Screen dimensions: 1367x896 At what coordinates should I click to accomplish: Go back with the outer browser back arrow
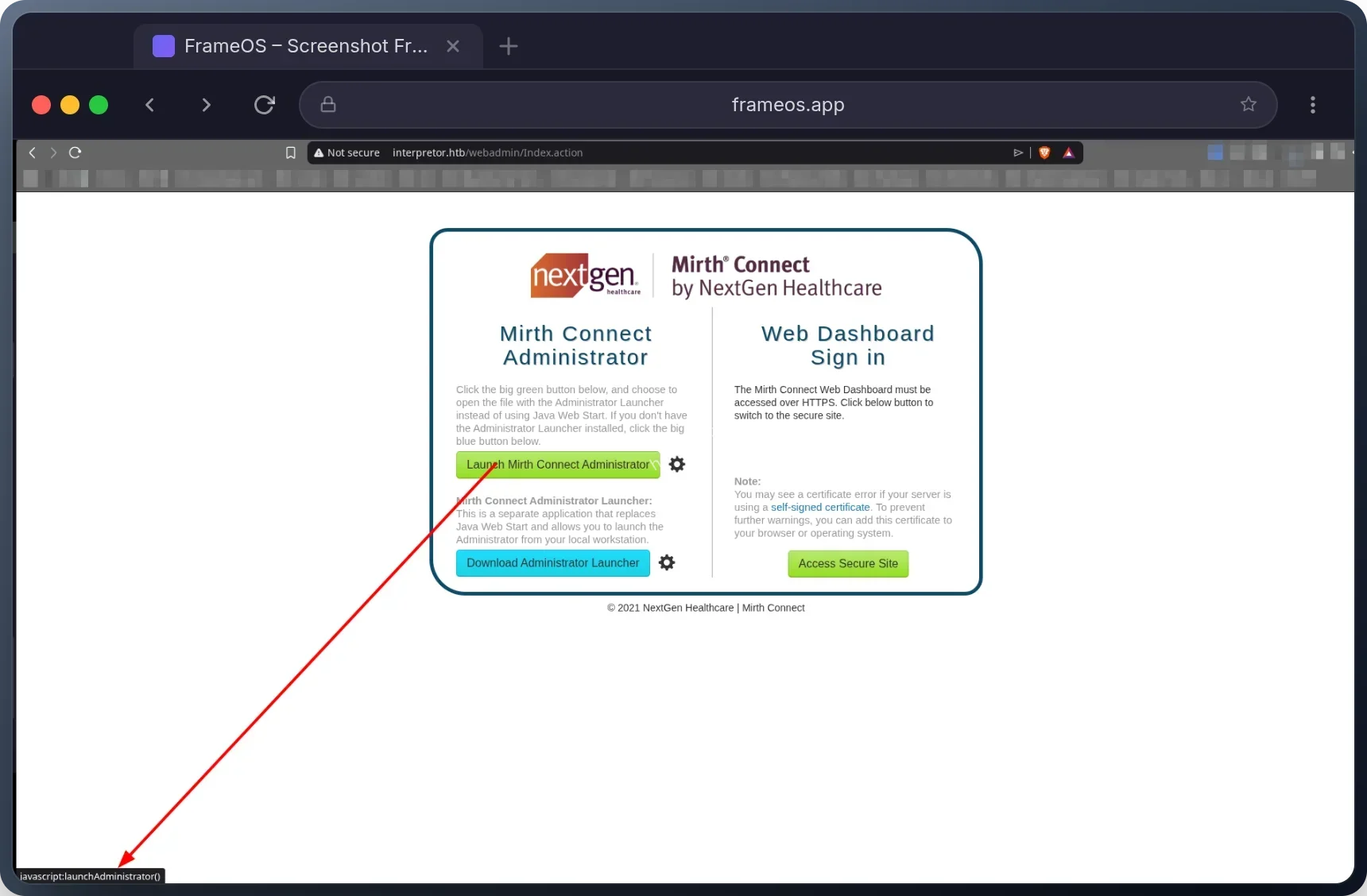[x=149, y=105]
